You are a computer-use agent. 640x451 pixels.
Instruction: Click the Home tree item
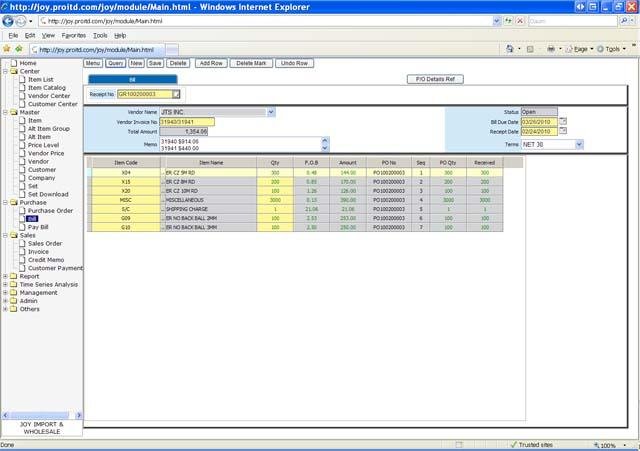pos(28,63)
